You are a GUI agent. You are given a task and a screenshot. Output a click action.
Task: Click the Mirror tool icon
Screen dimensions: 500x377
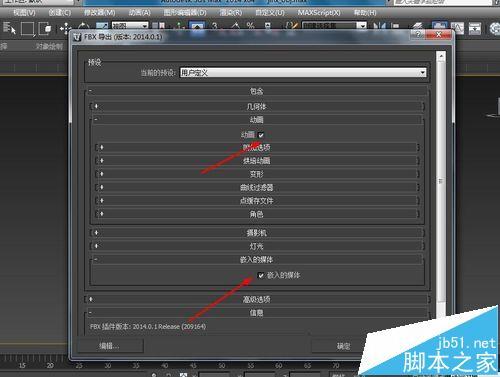379,26
